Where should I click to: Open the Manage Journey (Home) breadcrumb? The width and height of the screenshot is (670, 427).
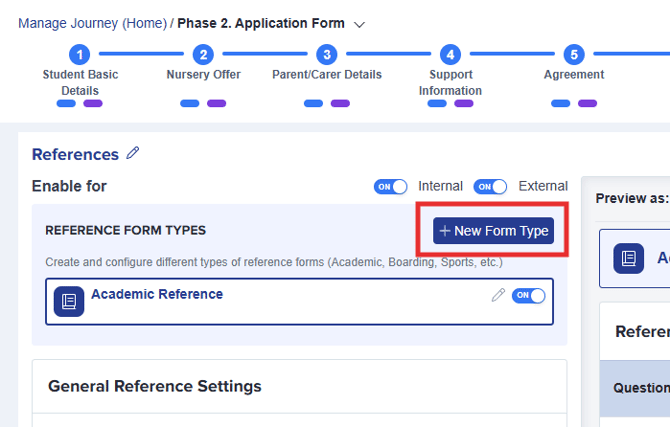(93, 24)
